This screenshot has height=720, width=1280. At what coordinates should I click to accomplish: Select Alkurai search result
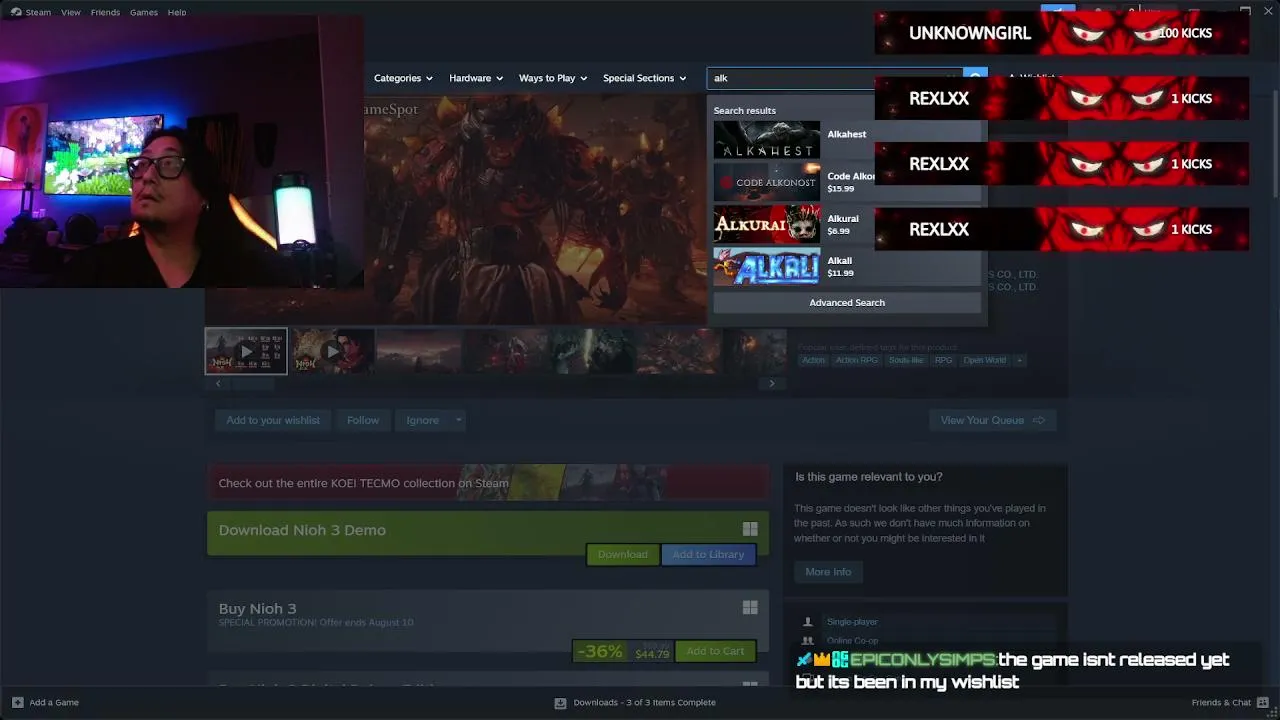[x=847, y=224]
